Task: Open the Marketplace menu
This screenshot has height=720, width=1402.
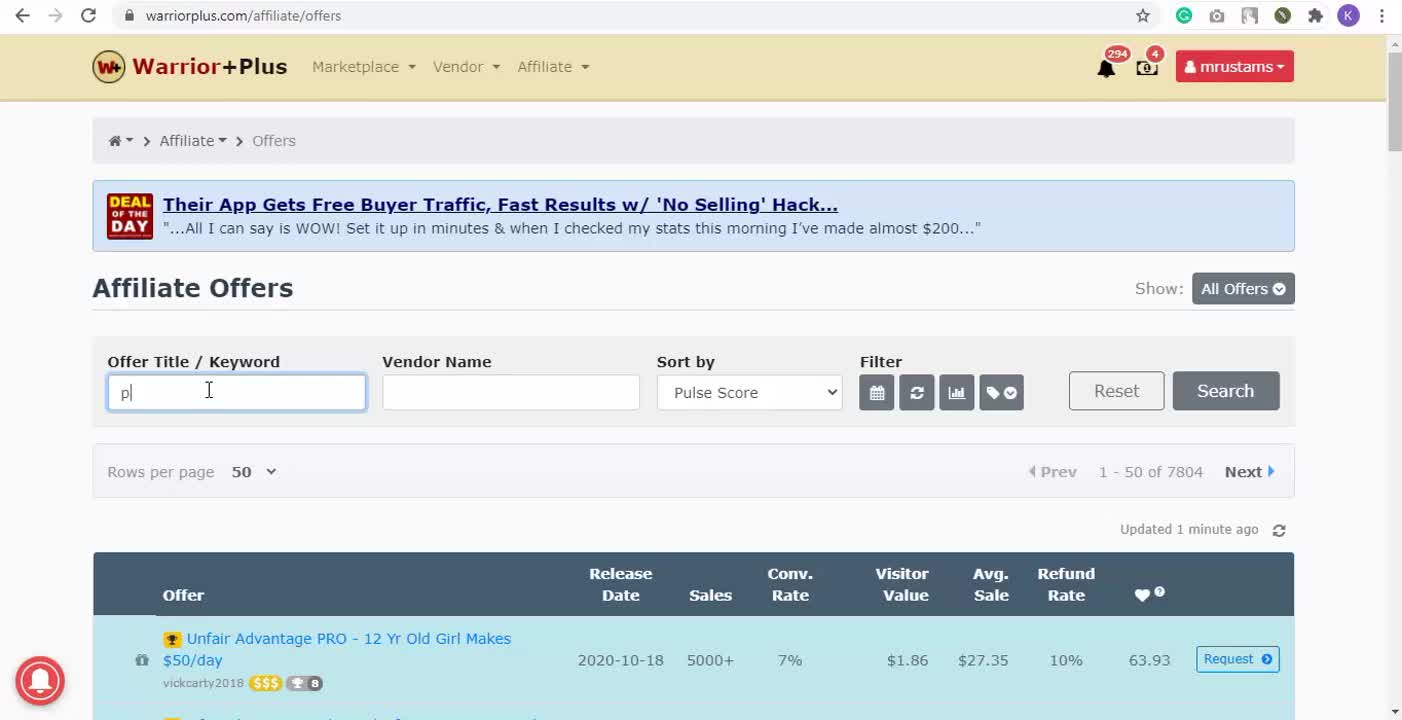Action: [363, 67]
